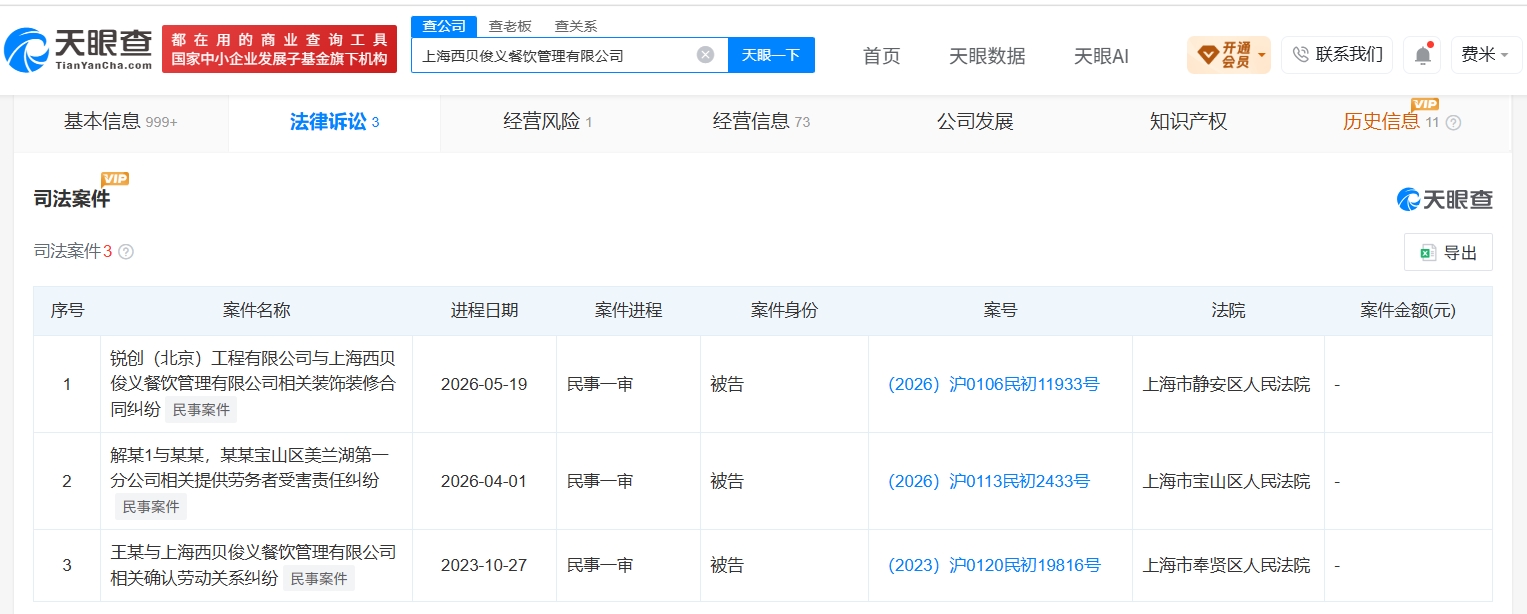
Task: Go to 首页 in the top navigation
Action: (881, 56)
